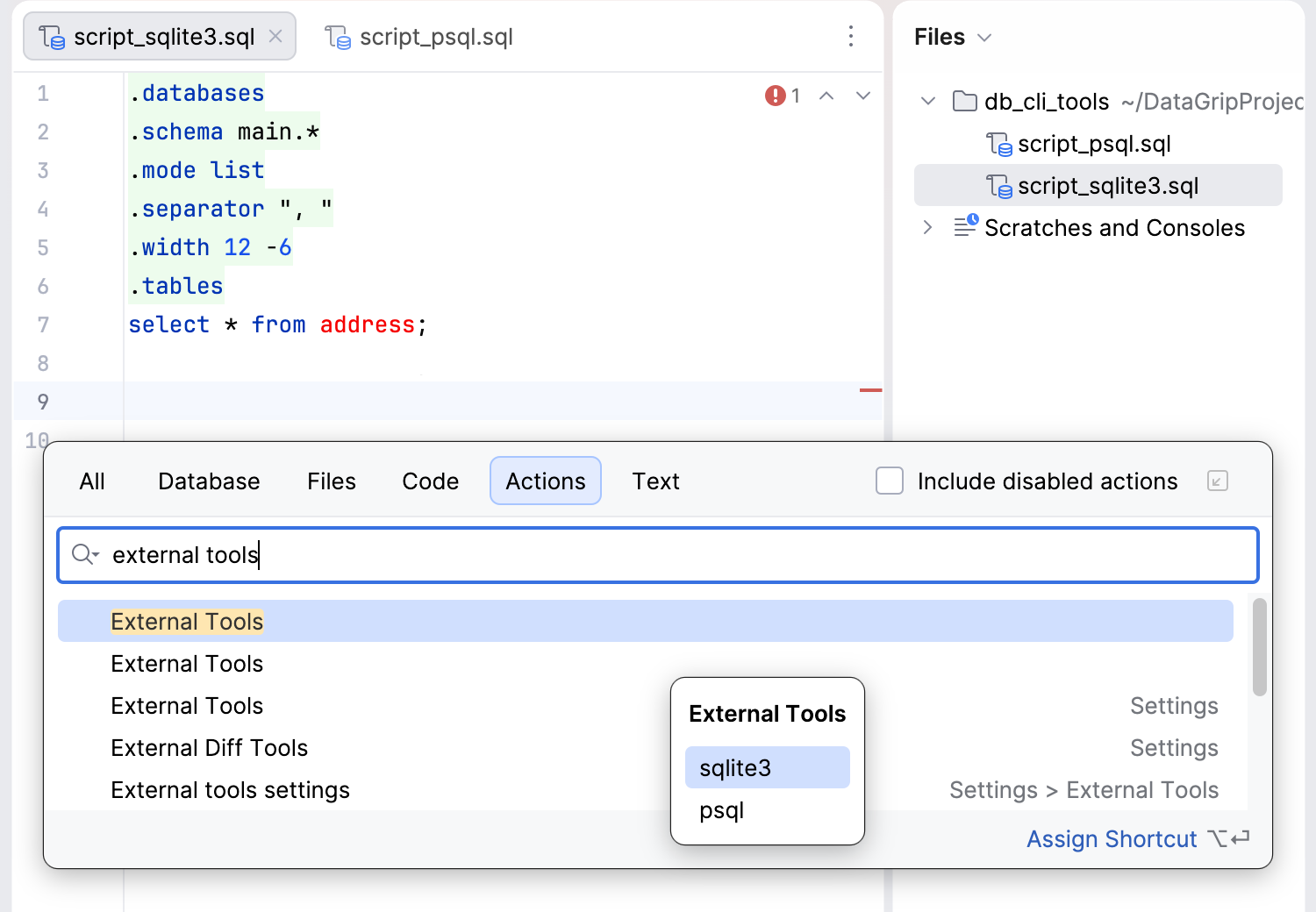The height and width of the screenshot is (912, 1316).
Task: Enable Include disabled actions checkbox
Action: point(890,481)
